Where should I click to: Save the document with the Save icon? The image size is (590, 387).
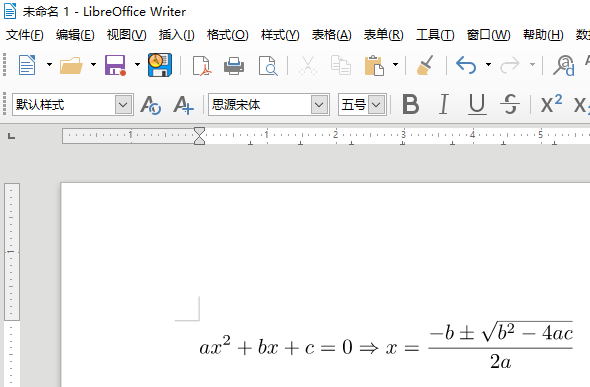click(x=115, y=65)
